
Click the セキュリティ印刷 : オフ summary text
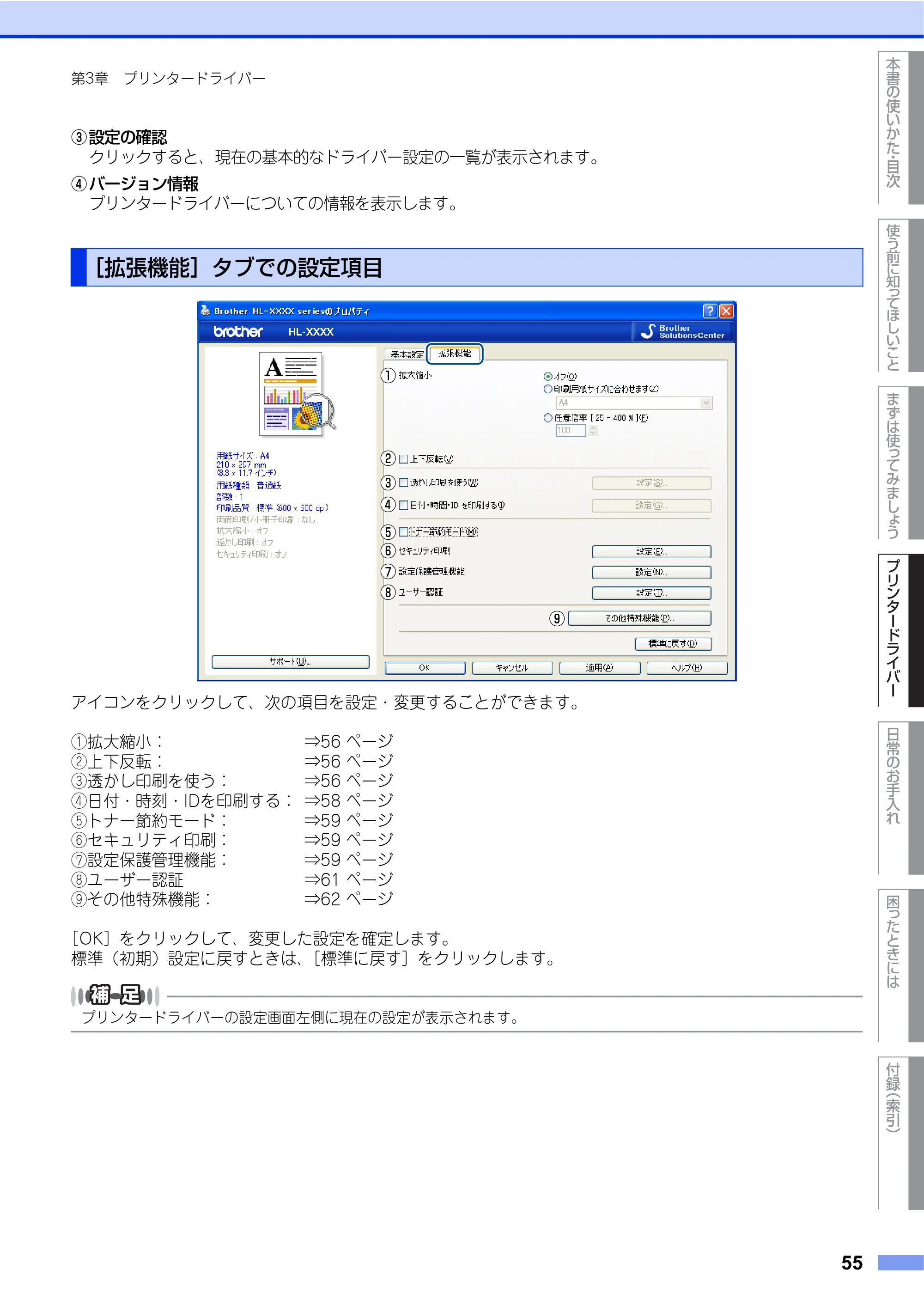coord(251,554)
